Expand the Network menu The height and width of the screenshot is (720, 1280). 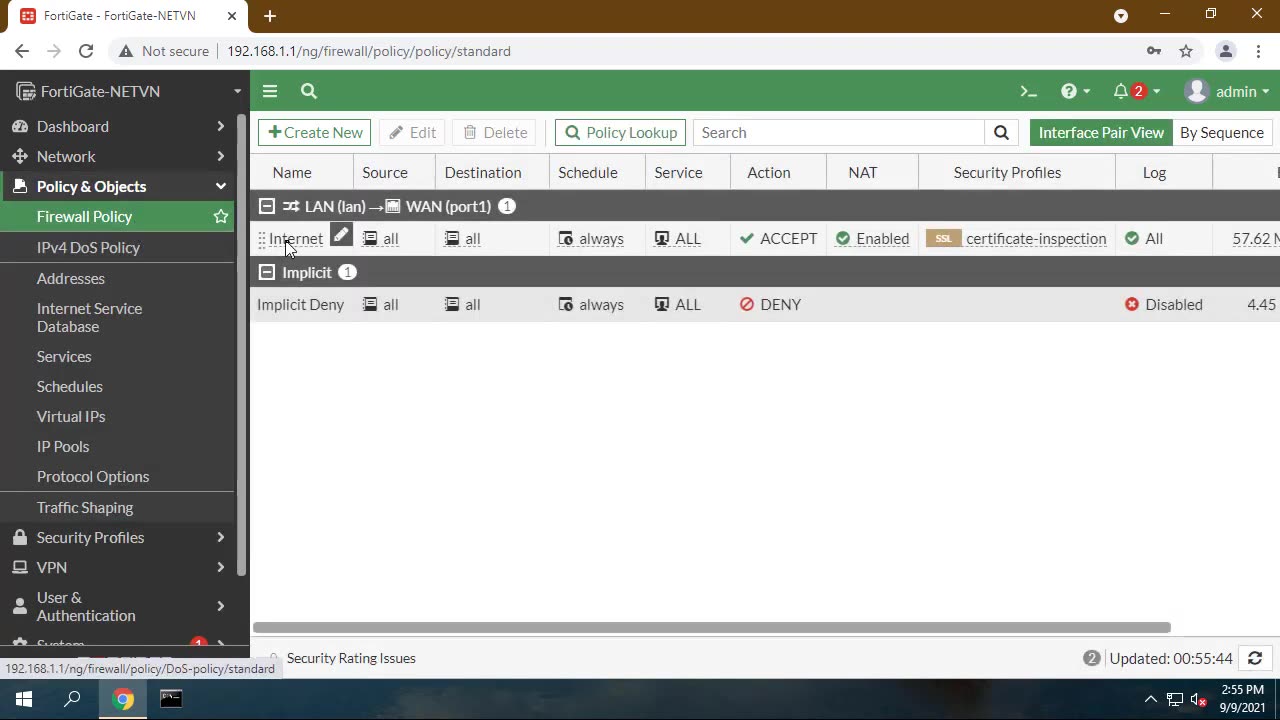[117, 156]
